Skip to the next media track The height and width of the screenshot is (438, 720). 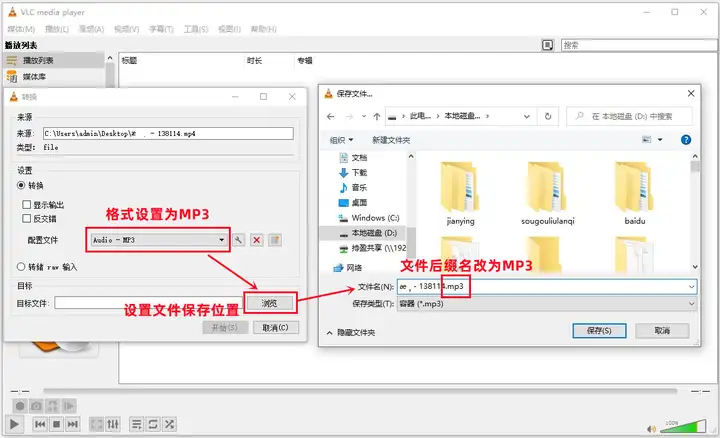(73, 424)
